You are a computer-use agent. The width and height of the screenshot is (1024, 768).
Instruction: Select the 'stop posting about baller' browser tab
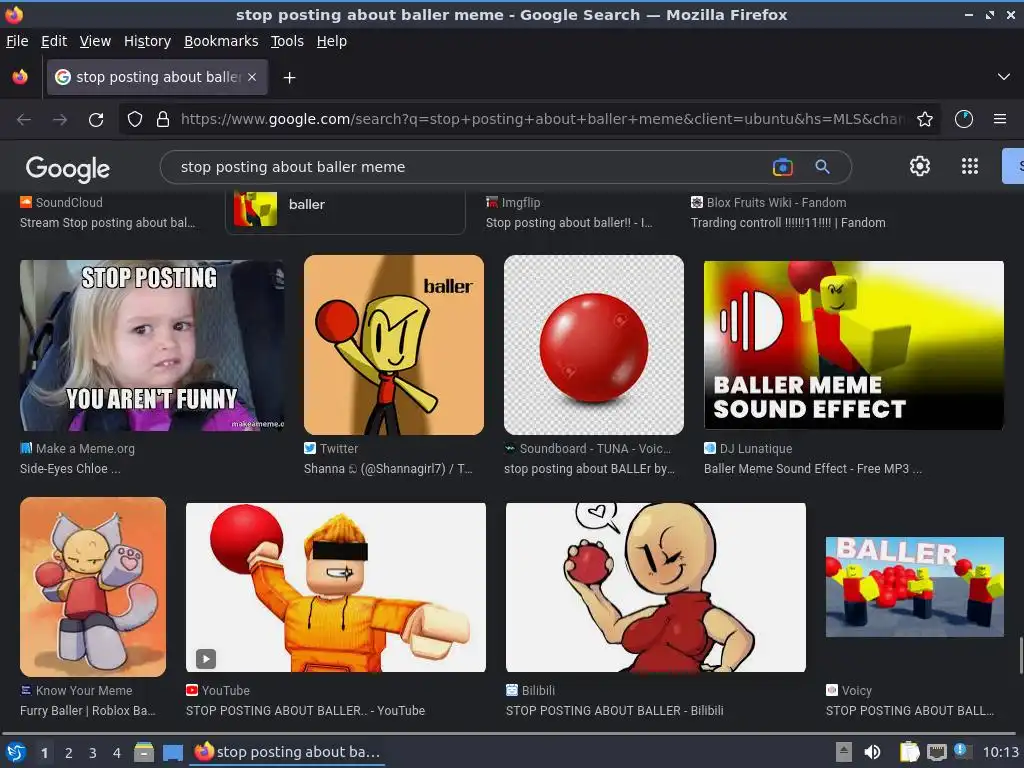pyautogui.click(x=157, y=77)
